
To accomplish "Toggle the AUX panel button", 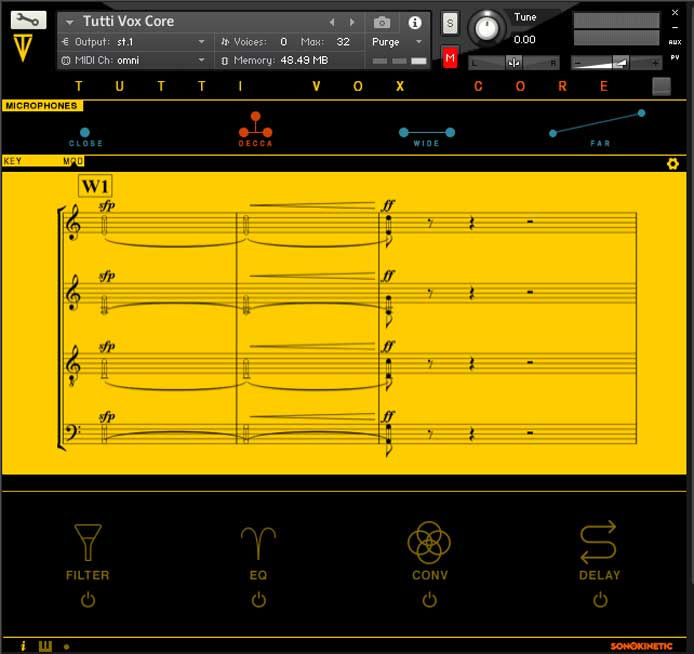I will (x=675, y=42).
